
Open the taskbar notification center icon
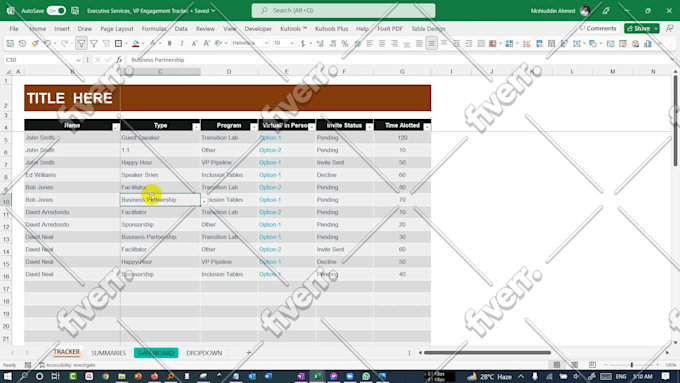666,376
